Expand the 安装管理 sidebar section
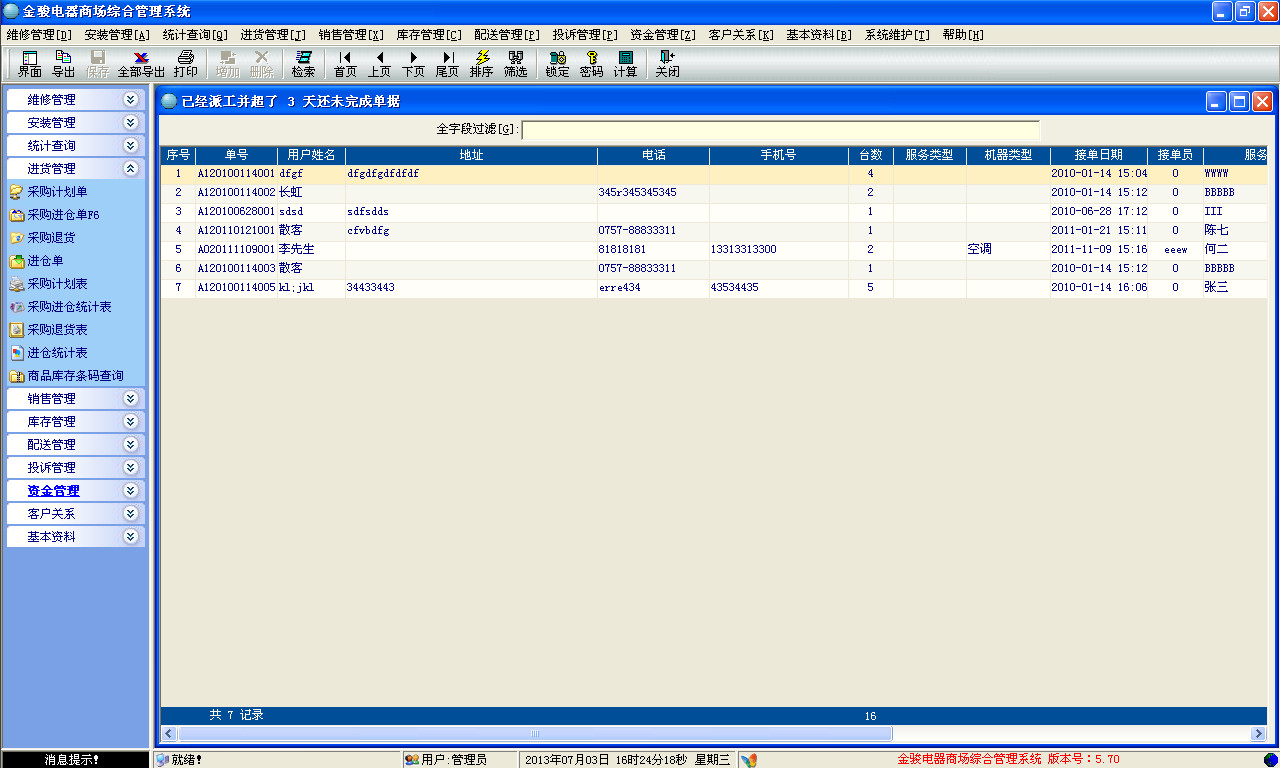Viewport: 1280px width, 768px height. click(x=75, y=123)
